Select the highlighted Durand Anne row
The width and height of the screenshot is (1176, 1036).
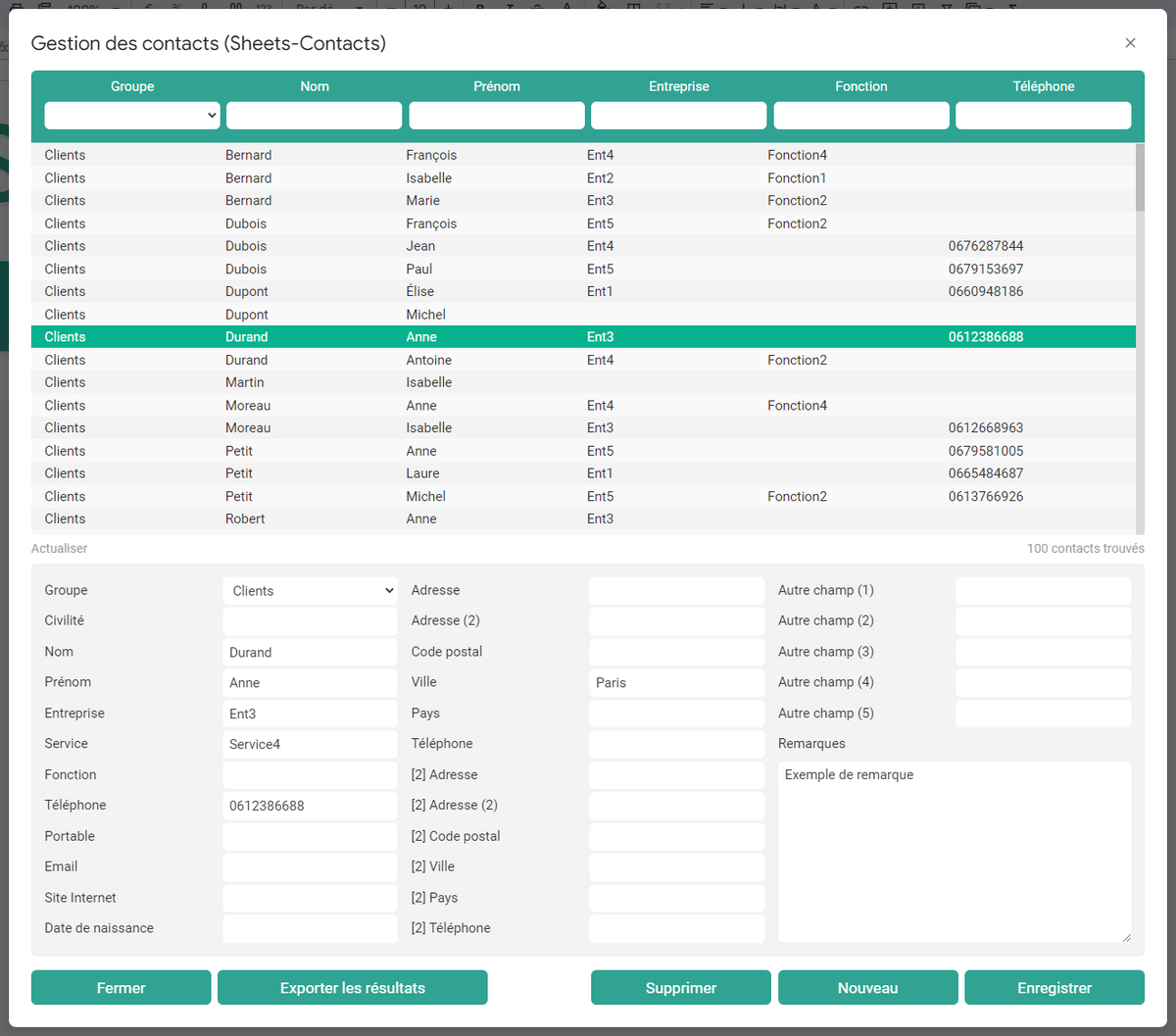(x=583, y=337)
